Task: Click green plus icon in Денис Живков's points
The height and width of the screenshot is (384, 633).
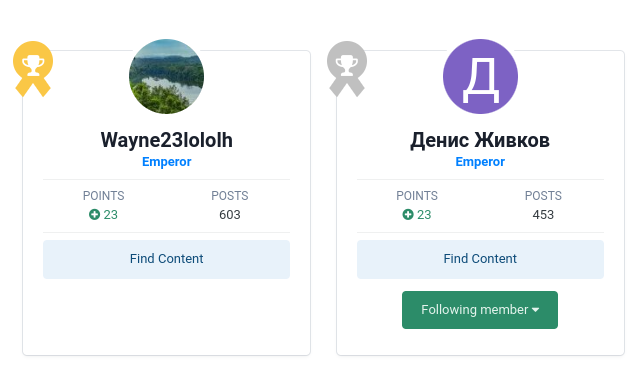Action: [408, 214]
